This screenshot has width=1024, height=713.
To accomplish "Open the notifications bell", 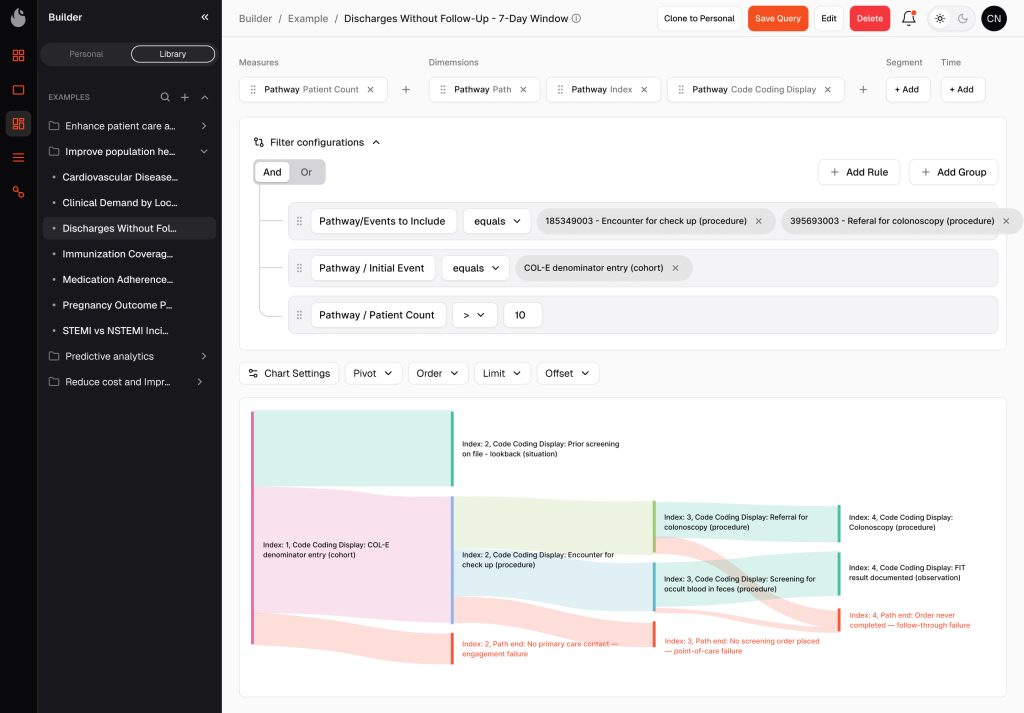I will 908,18.
